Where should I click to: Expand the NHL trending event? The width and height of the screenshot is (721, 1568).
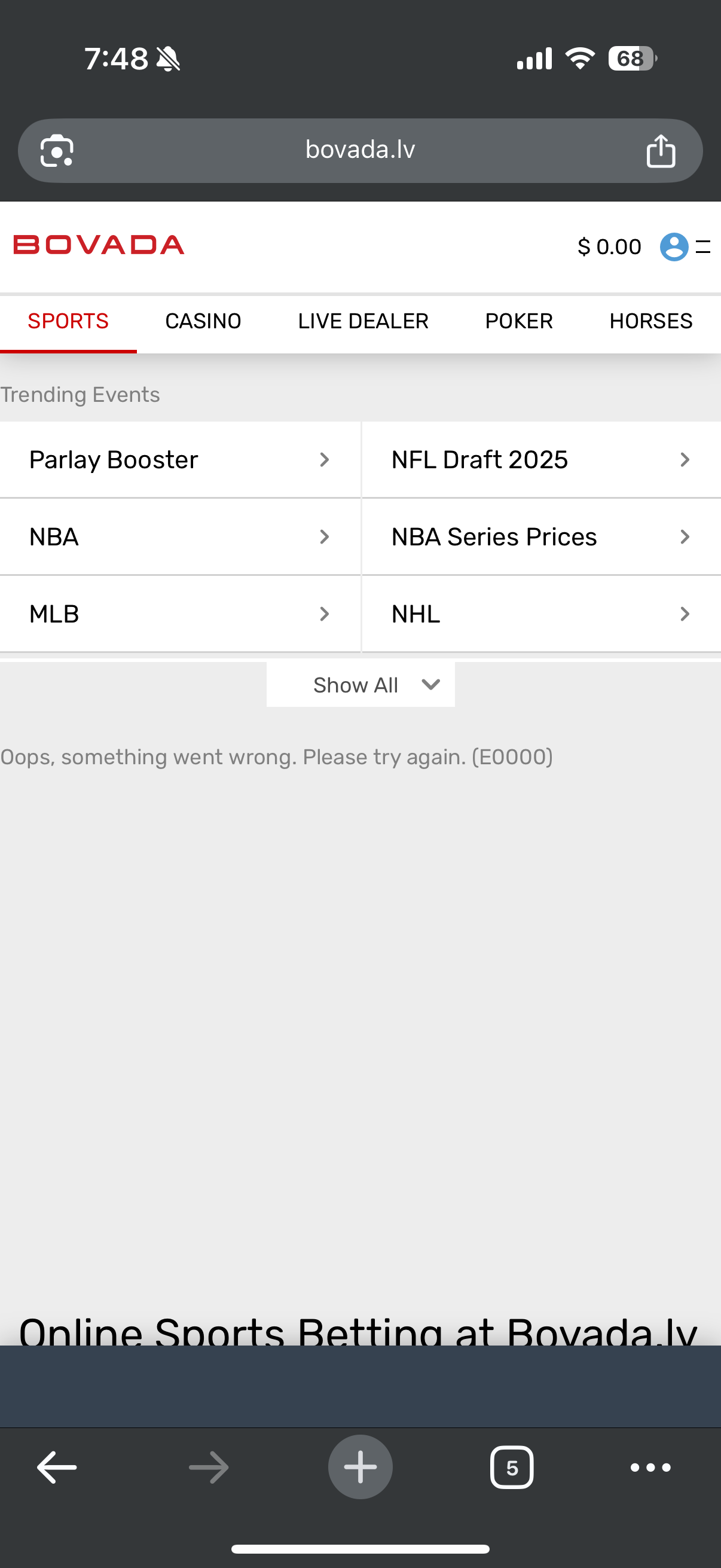[x=540, y=614]
